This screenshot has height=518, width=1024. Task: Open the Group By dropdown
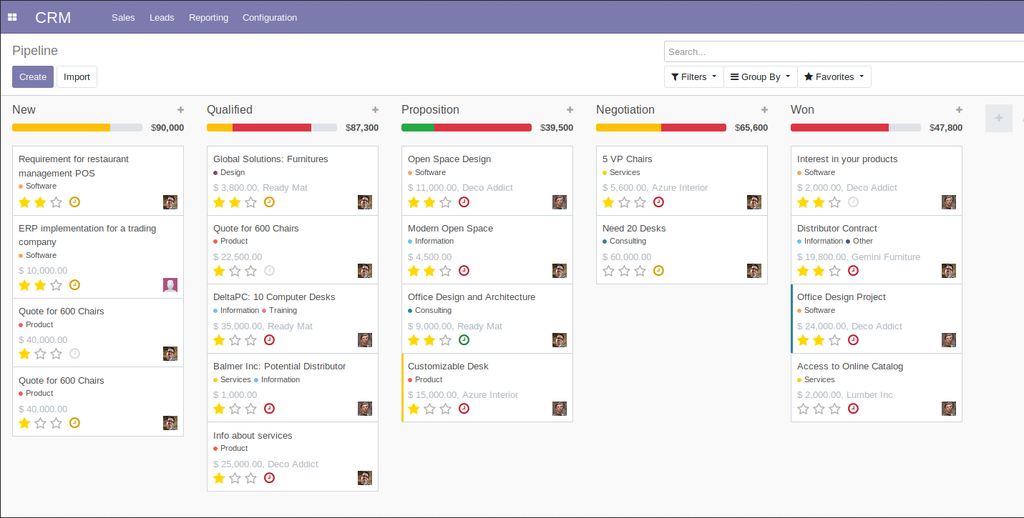coord(760,77)
